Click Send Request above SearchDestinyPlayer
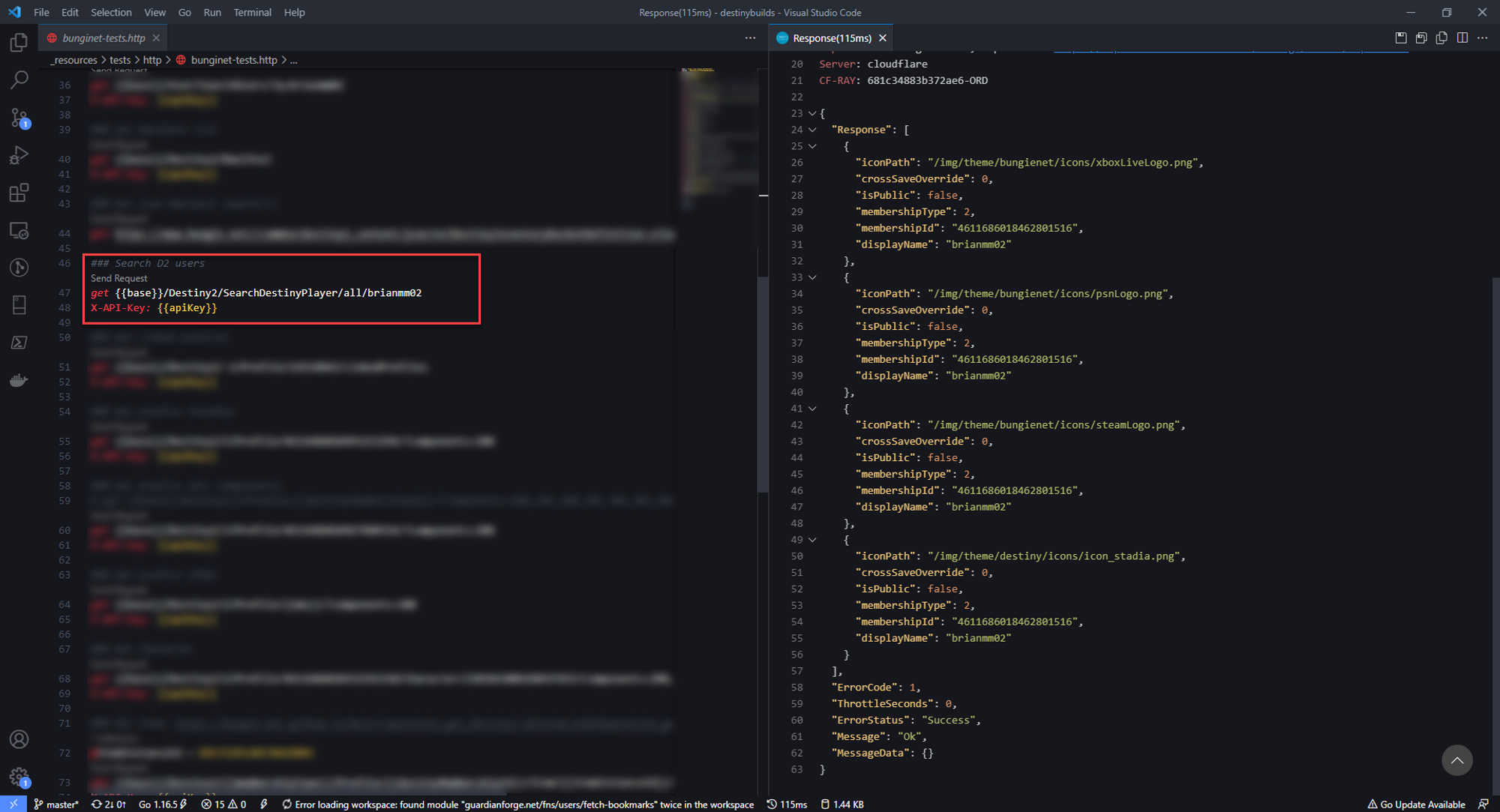Viewport: 1500px width, 812px height. [118, 278]
